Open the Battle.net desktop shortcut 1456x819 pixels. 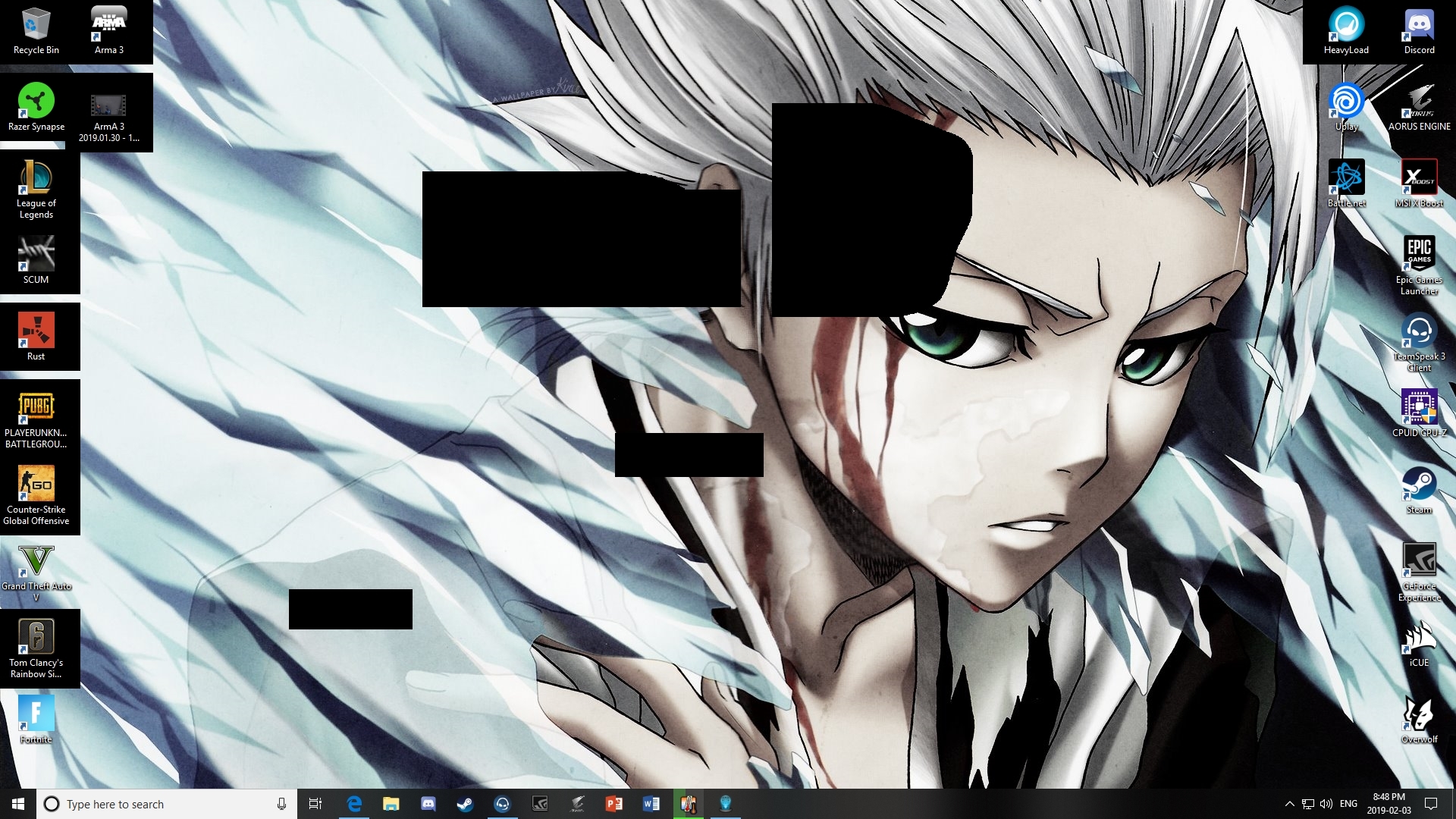[1346, 182]
